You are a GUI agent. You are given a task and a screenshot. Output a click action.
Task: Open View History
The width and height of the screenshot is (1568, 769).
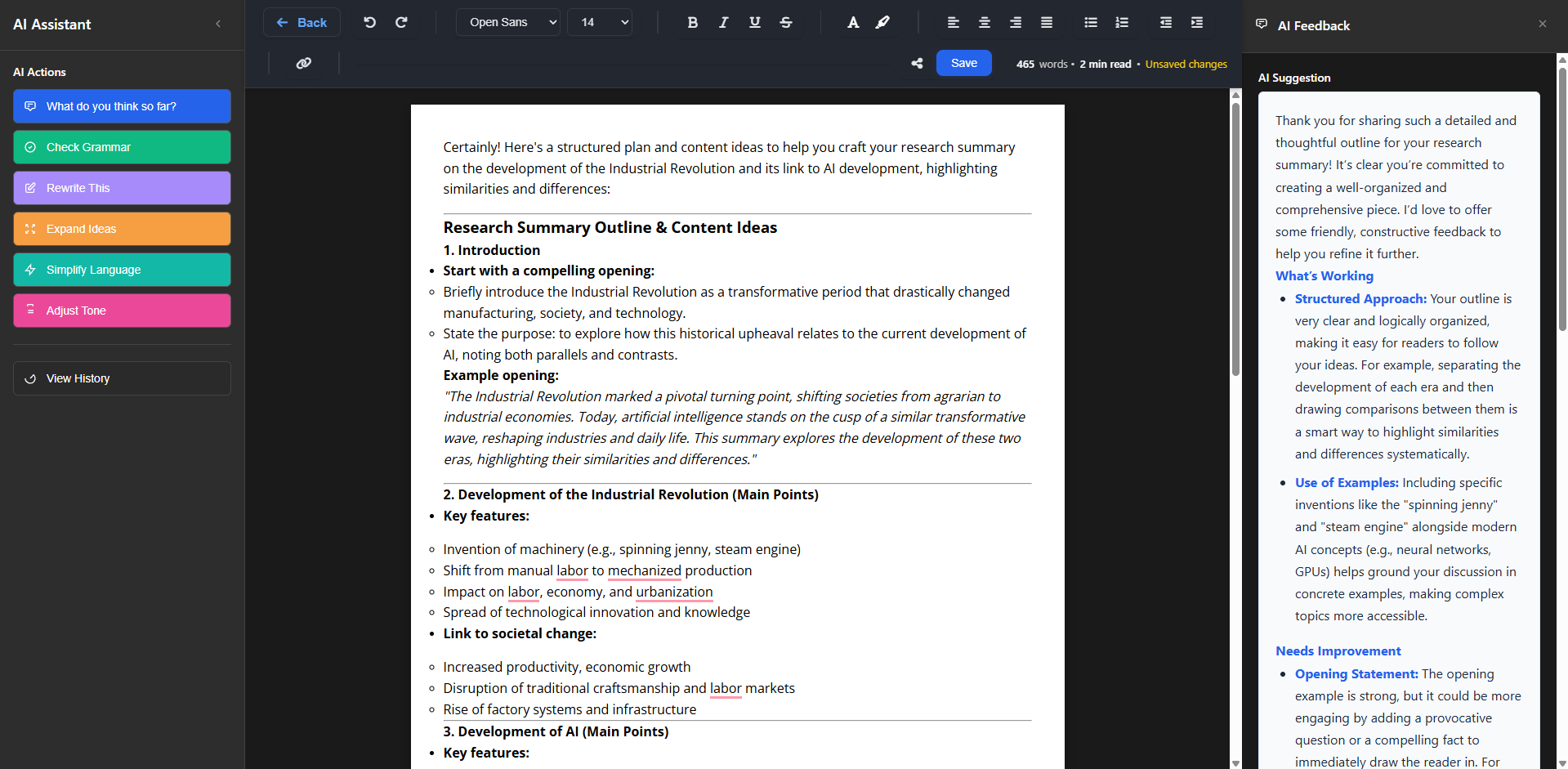click(121, 378)
